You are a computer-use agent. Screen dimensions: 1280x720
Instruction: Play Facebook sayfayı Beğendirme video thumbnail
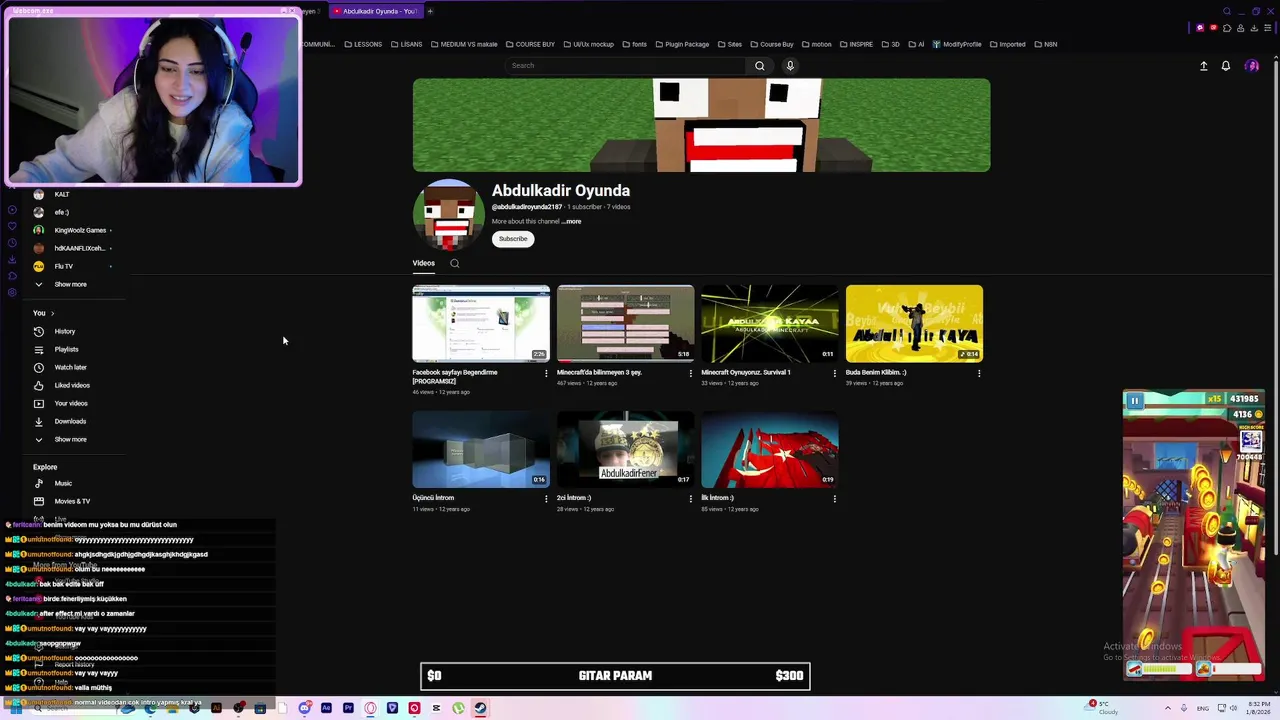[481, 323]
